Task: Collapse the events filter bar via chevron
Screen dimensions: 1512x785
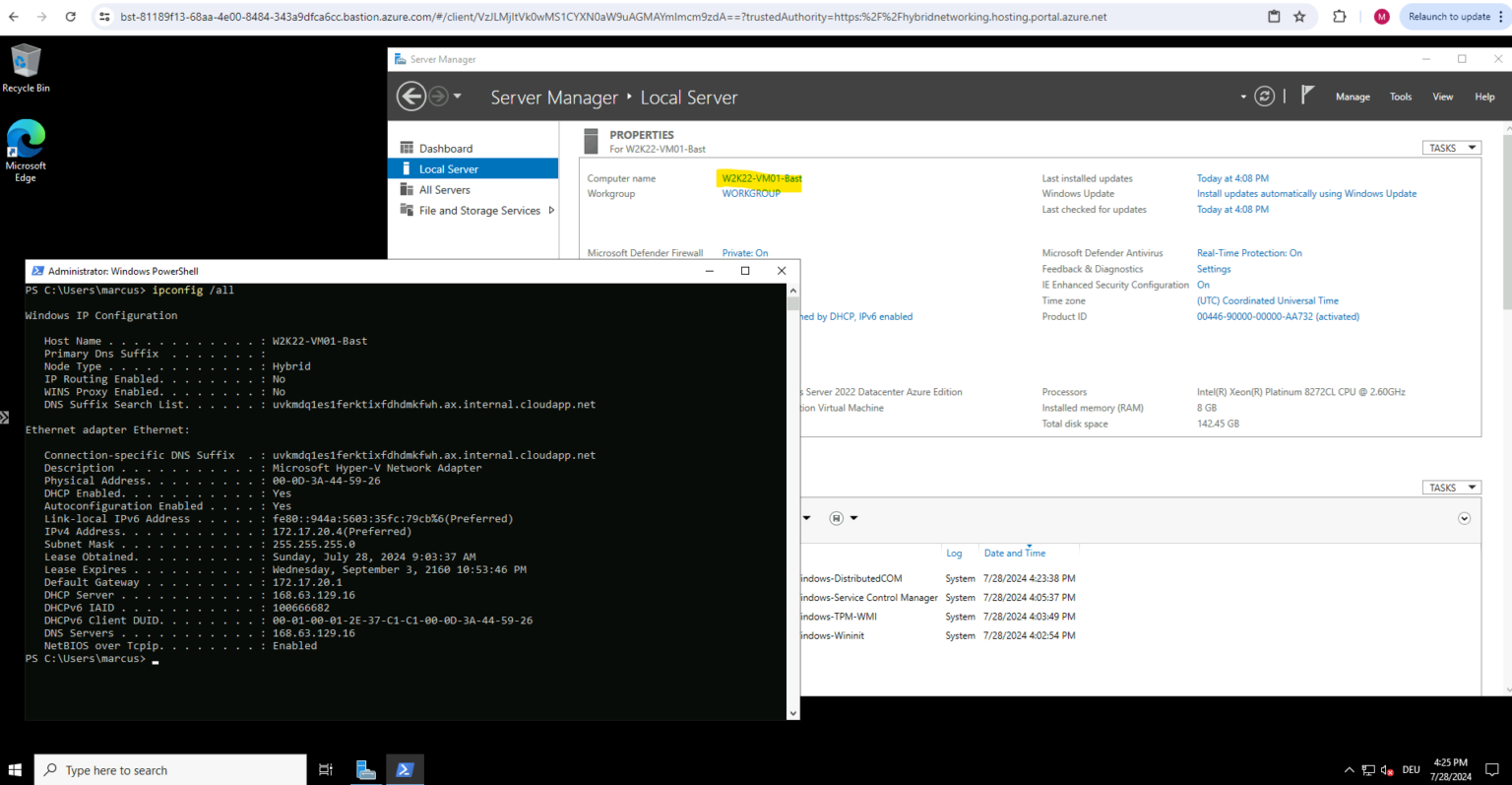Action: pyautogui.click(x=1464, y=517)
